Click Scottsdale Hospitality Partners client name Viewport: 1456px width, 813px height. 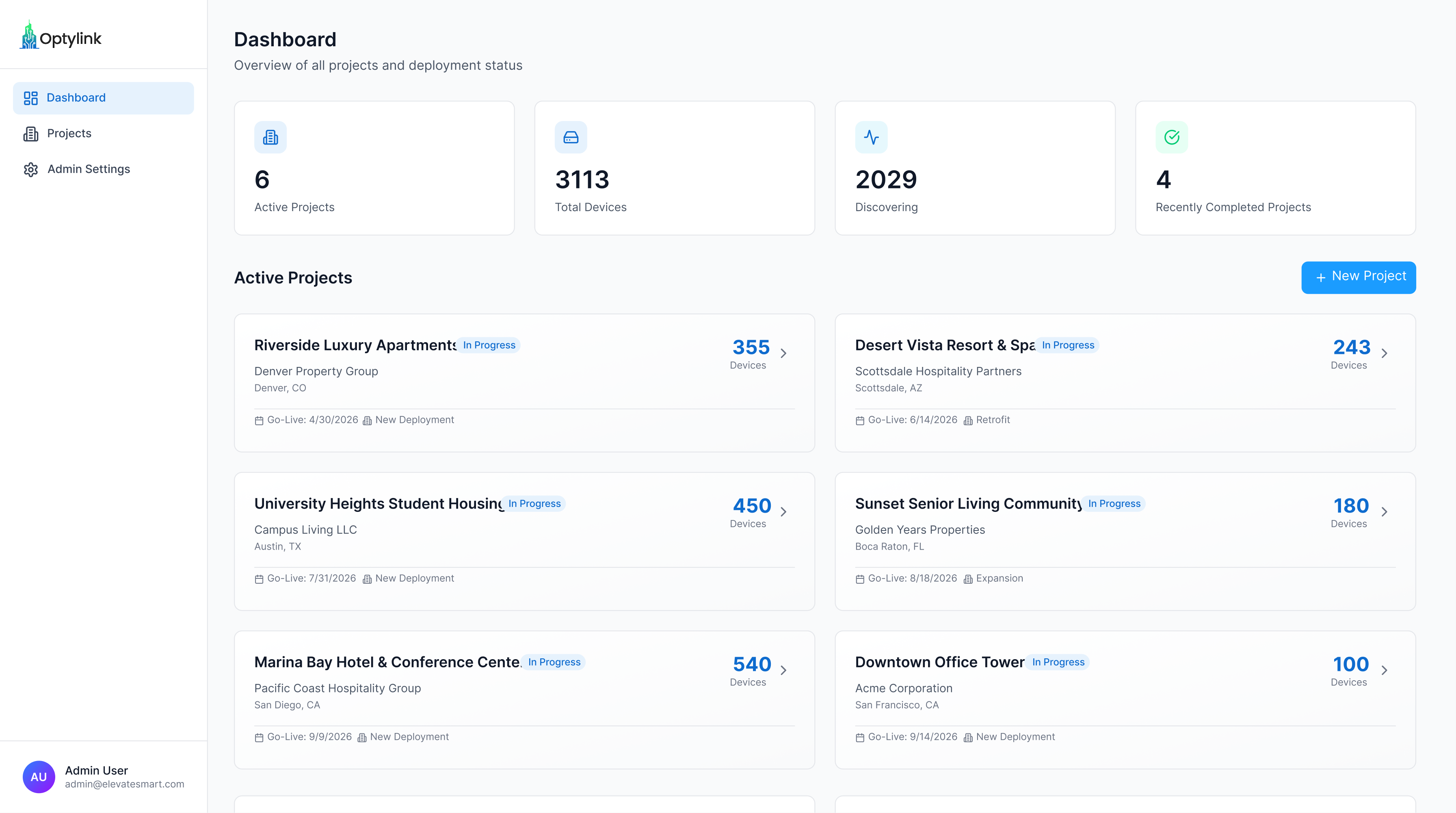(938, 371)
